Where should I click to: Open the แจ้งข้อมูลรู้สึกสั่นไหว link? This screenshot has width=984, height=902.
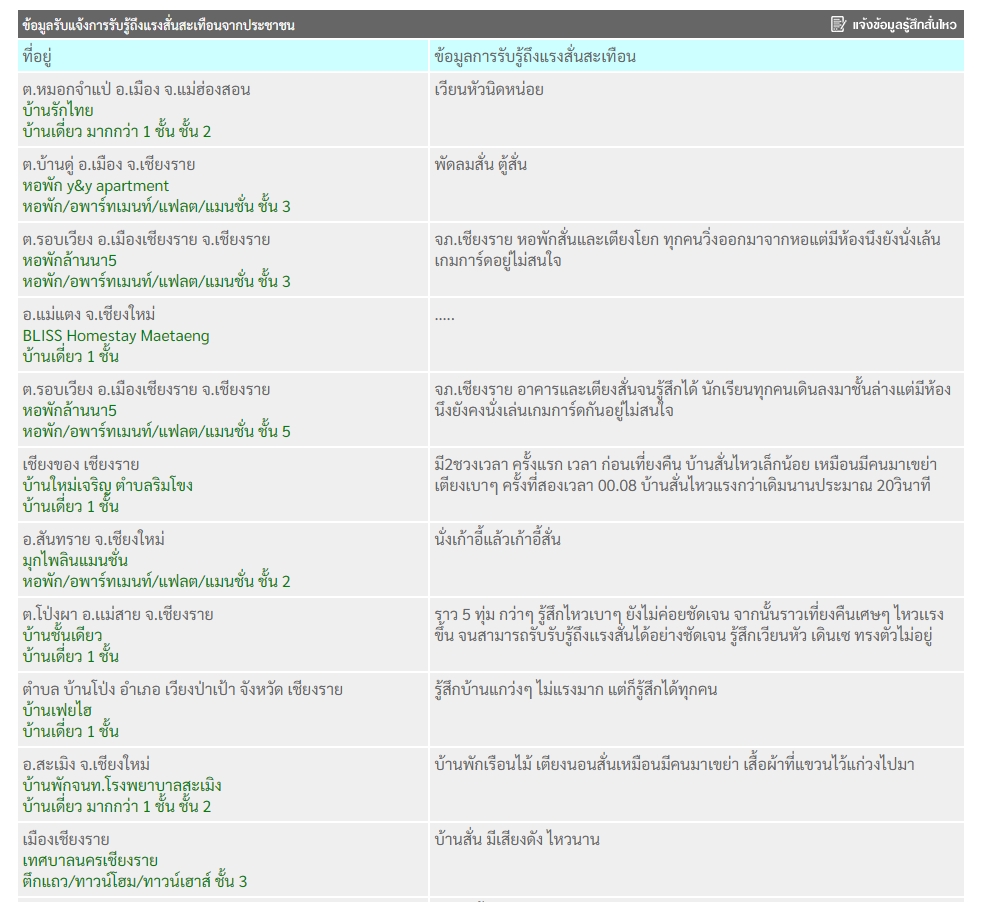[904, 24]
